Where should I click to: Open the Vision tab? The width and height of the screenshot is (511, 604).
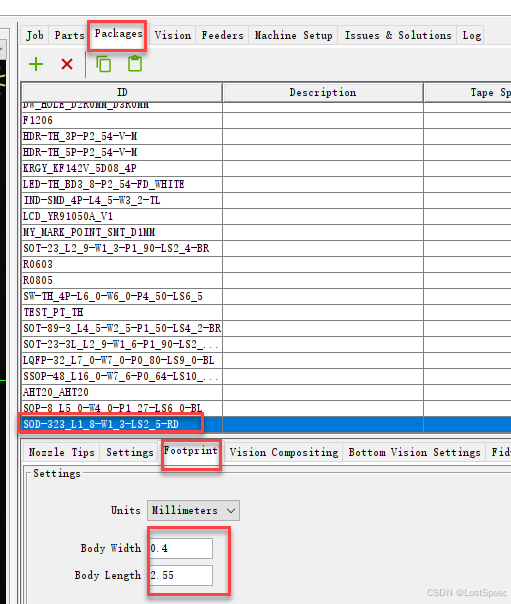(x=173, y=35)
